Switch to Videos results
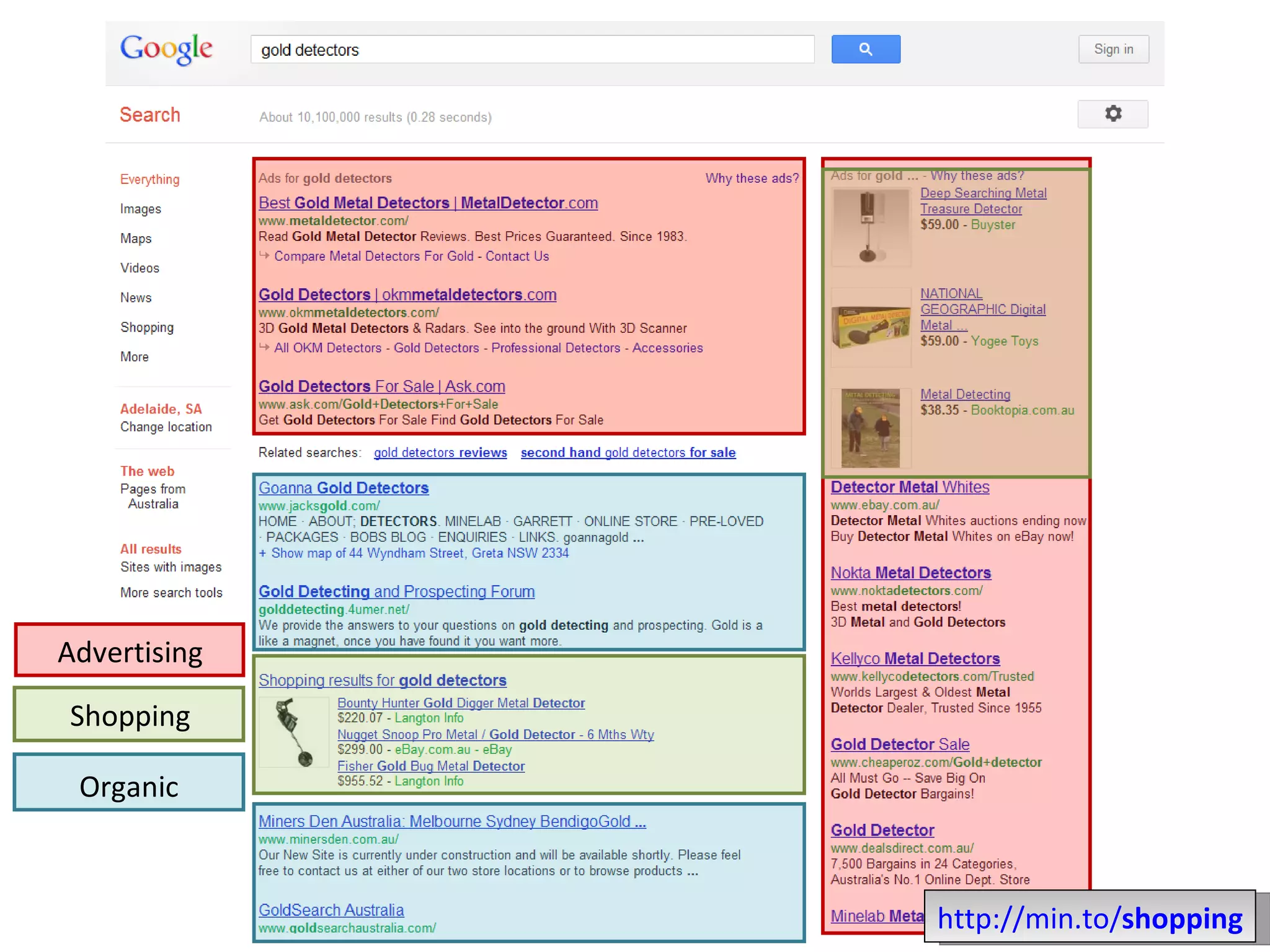 (140, 268)
